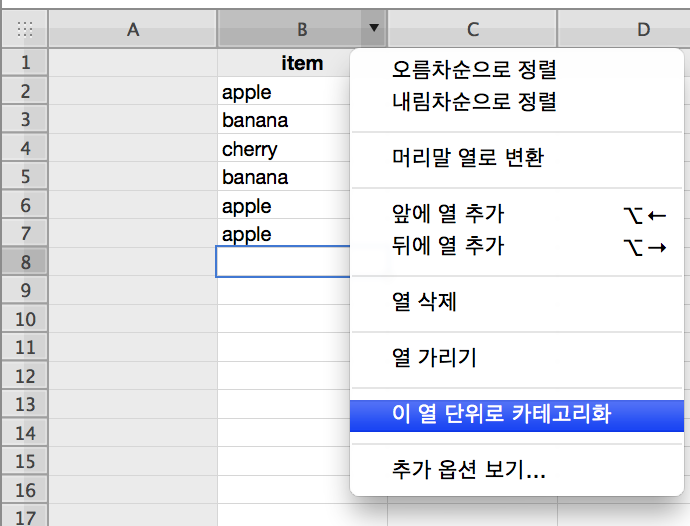This screenshot has width=690, height=526.
Task: Click the 'apple' cell in row 6
Action: pyautogui.click(x=283, y=205)
